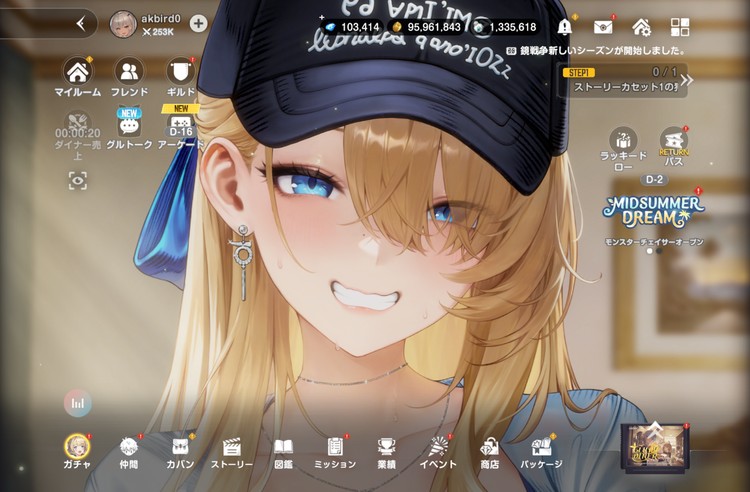Viewport: 750px width, 492px height.
Task: Open the フレンド friends list
Action: click(129, 77)
